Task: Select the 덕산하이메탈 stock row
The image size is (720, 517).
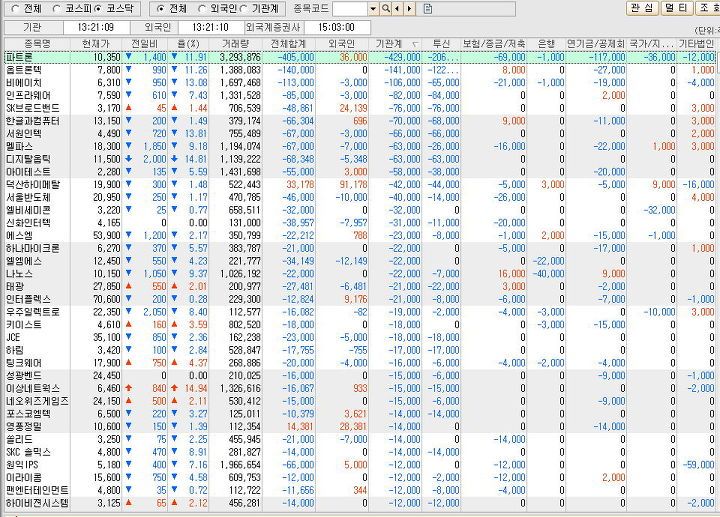Action: click(x=360, y=185)
